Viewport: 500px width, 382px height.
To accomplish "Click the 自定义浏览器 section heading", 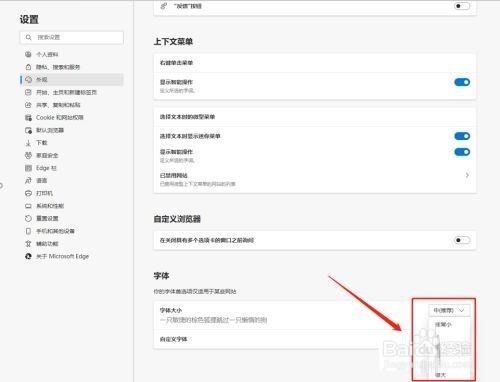I will (177, 219).
